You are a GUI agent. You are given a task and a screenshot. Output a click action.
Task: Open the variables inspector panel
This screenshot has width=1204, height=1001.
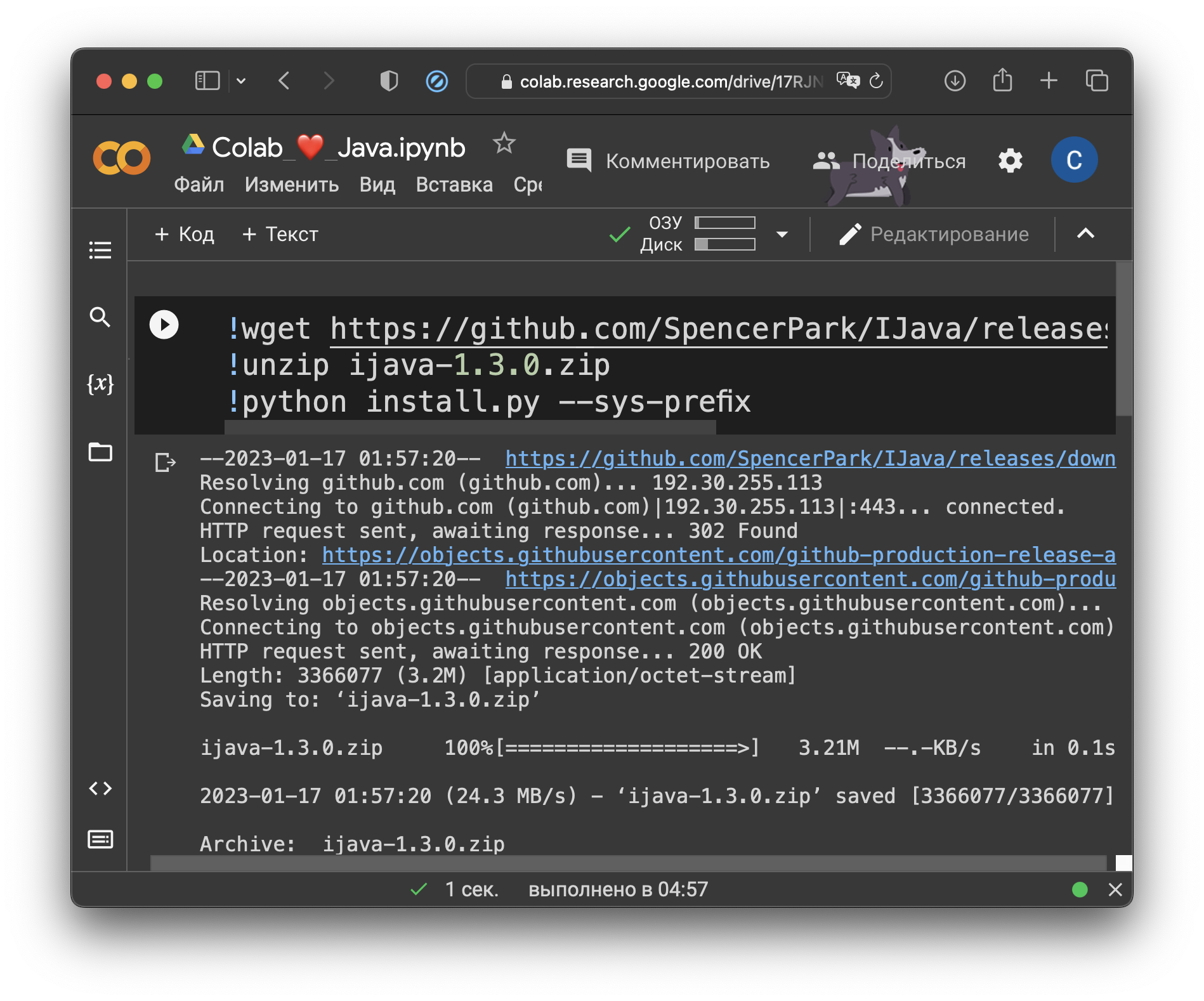click(x=100, y=384)
